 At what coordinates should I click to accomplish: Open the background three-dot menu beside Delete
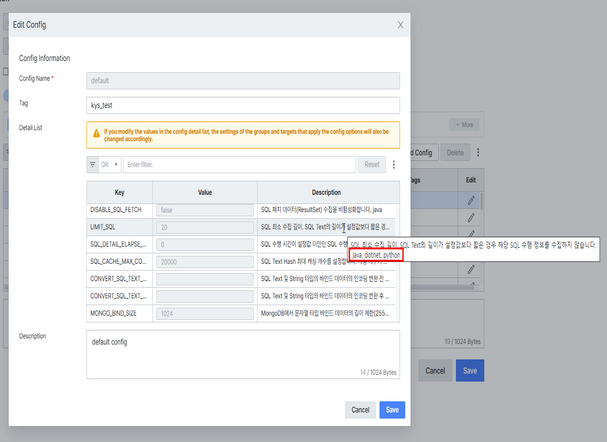click(478, 152)
